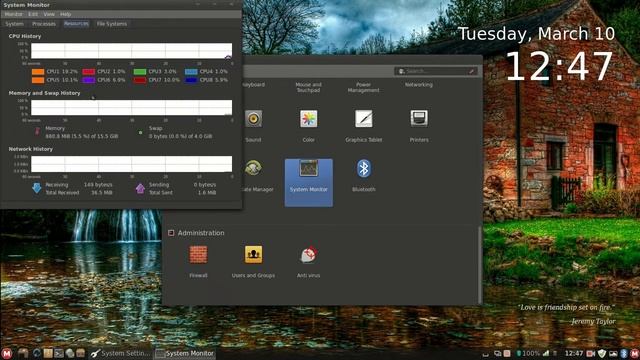640x360 pixels.
Task: Switch to System Settings taskbar button
Action: pyautogui.click(x=120, y=353)
